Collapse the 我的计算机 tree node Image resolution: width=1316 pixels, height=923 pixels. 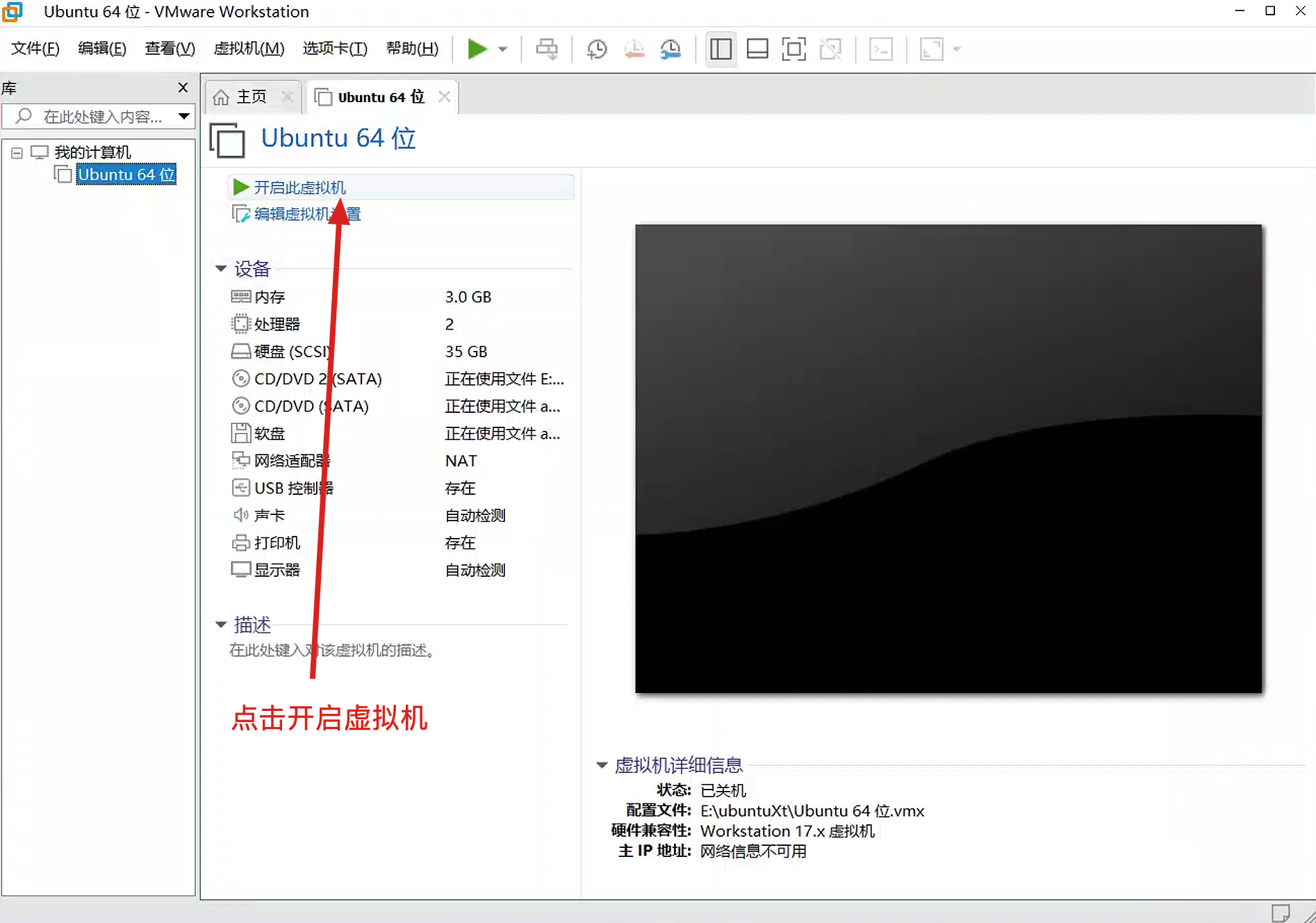[17, 153]
